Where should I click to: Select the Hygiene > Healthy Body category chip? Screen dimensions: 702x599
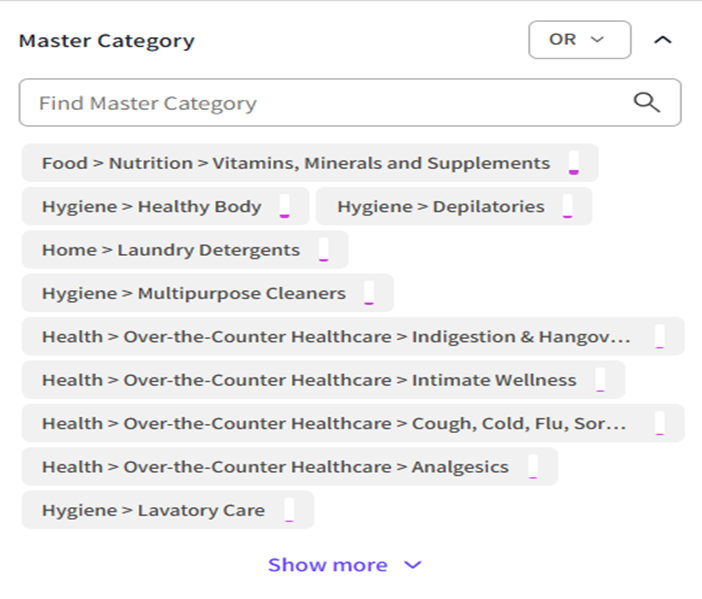tap(151, 207)
